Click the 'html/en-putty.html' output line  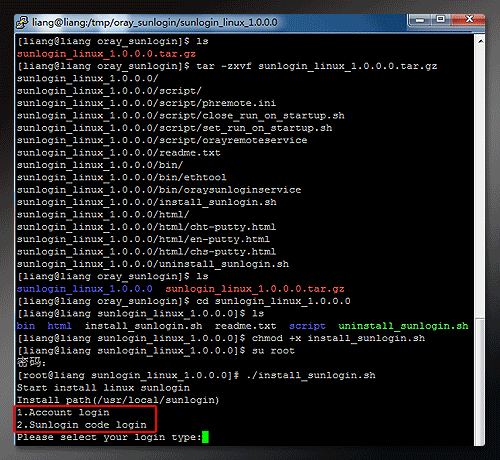[x=143, y=239]
